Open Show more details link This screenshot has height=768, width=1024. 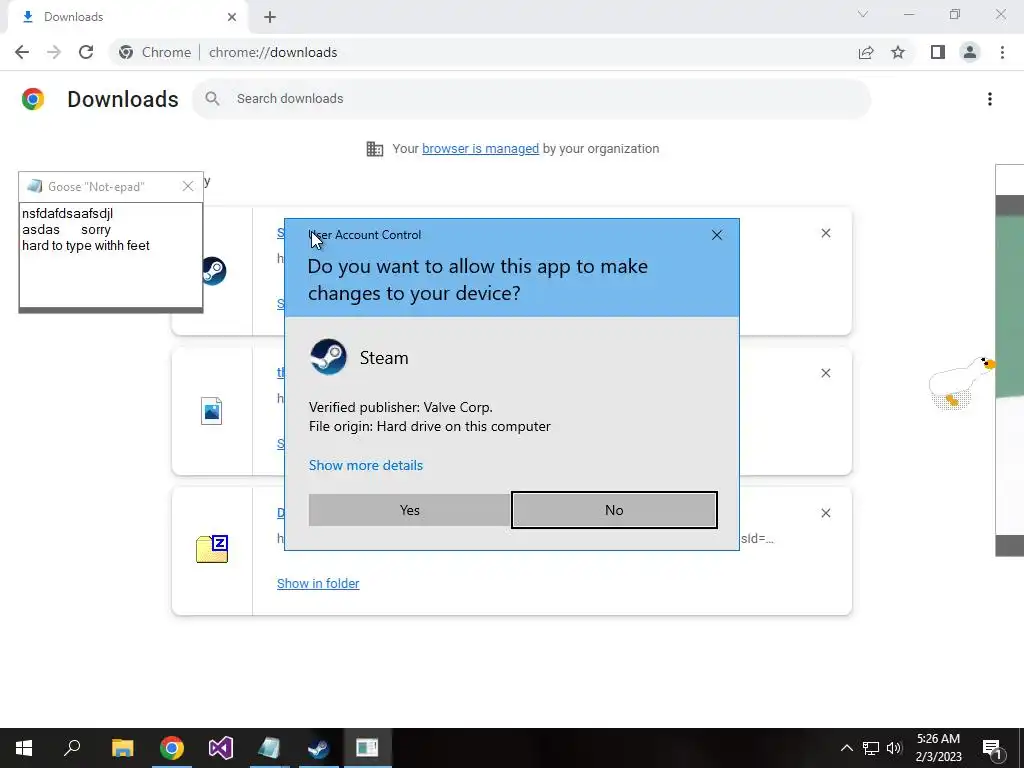click(x=366, y=465)
